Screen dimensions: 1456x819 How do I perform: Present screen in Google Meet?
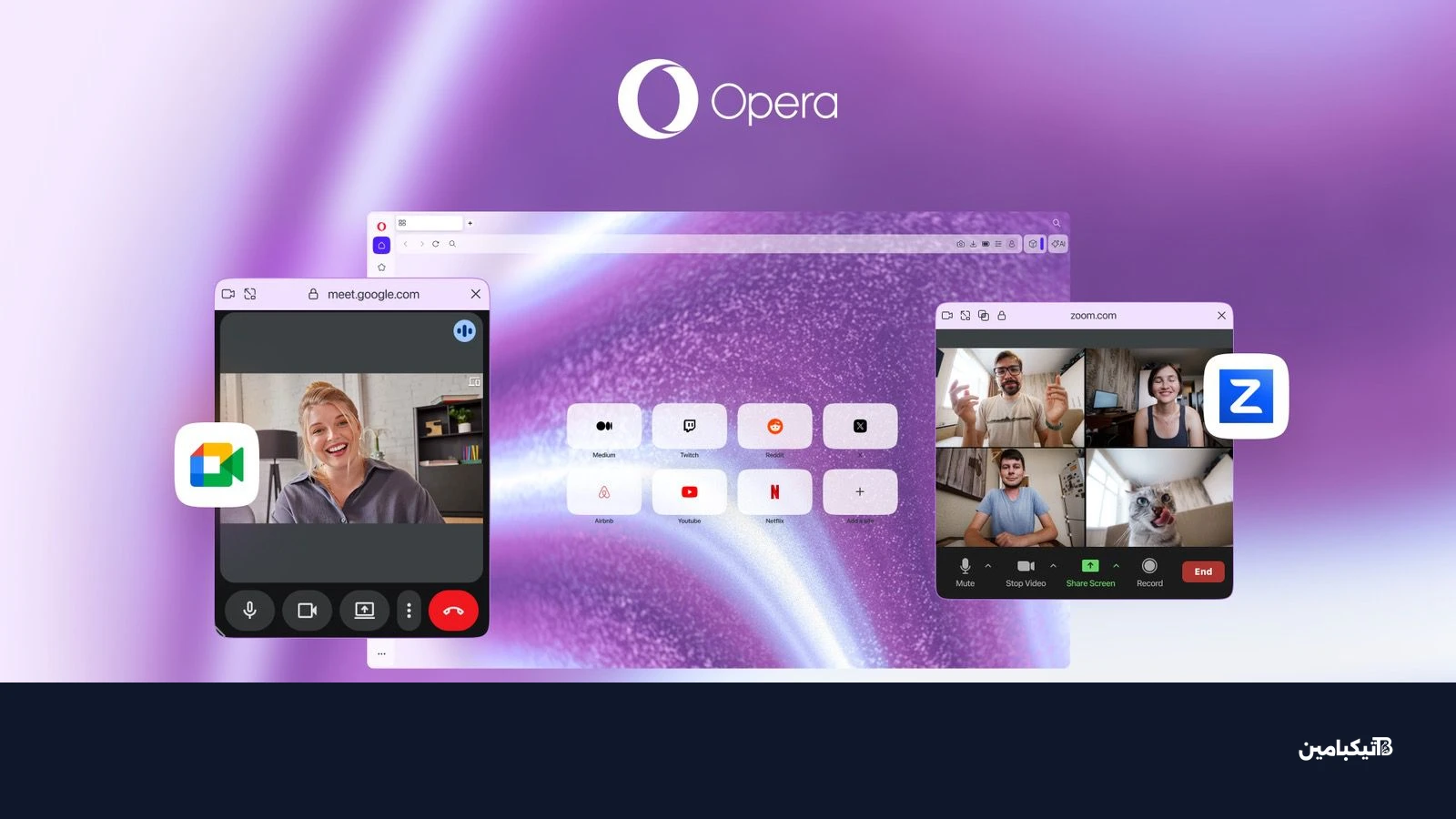click(x=364, y=611)
